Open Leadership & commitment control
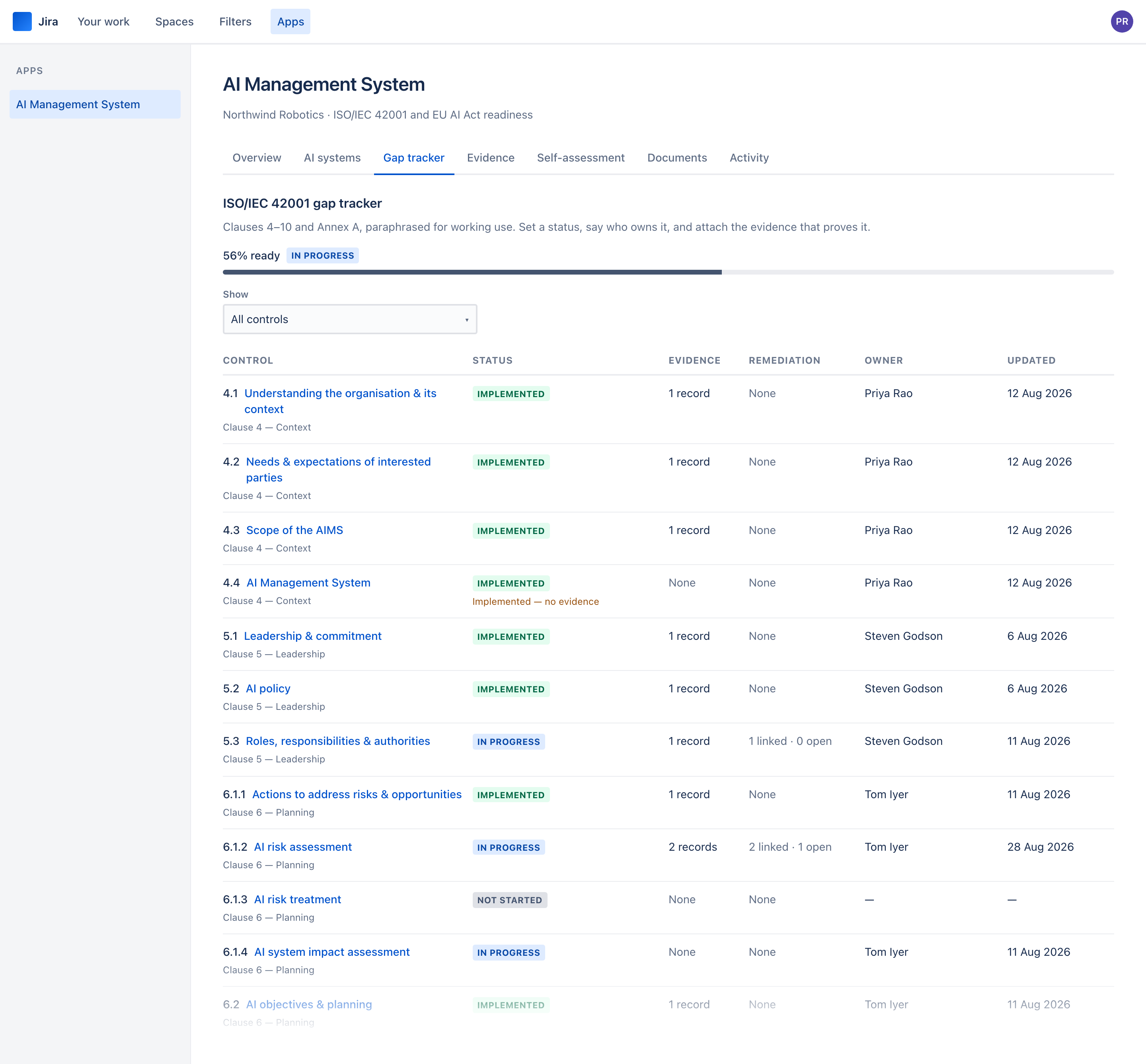This screenshot has width=1146, height=1064. [313, 636]
